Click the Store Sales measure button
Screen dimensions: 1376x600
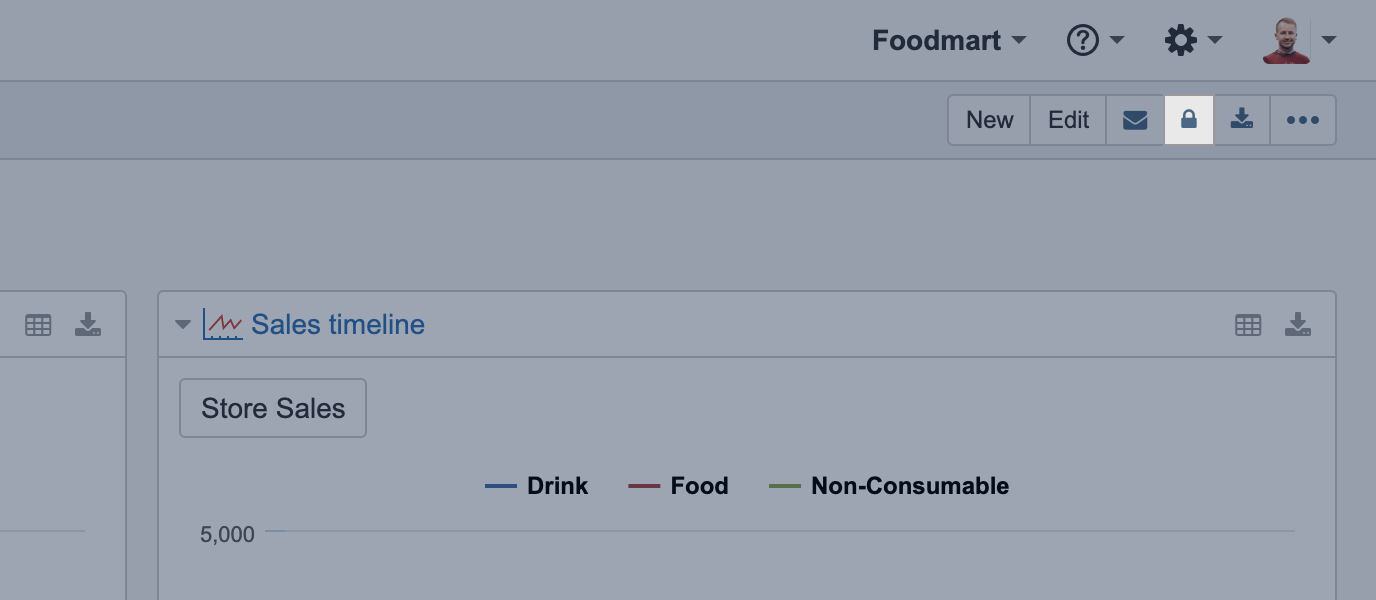click(273, 408)
